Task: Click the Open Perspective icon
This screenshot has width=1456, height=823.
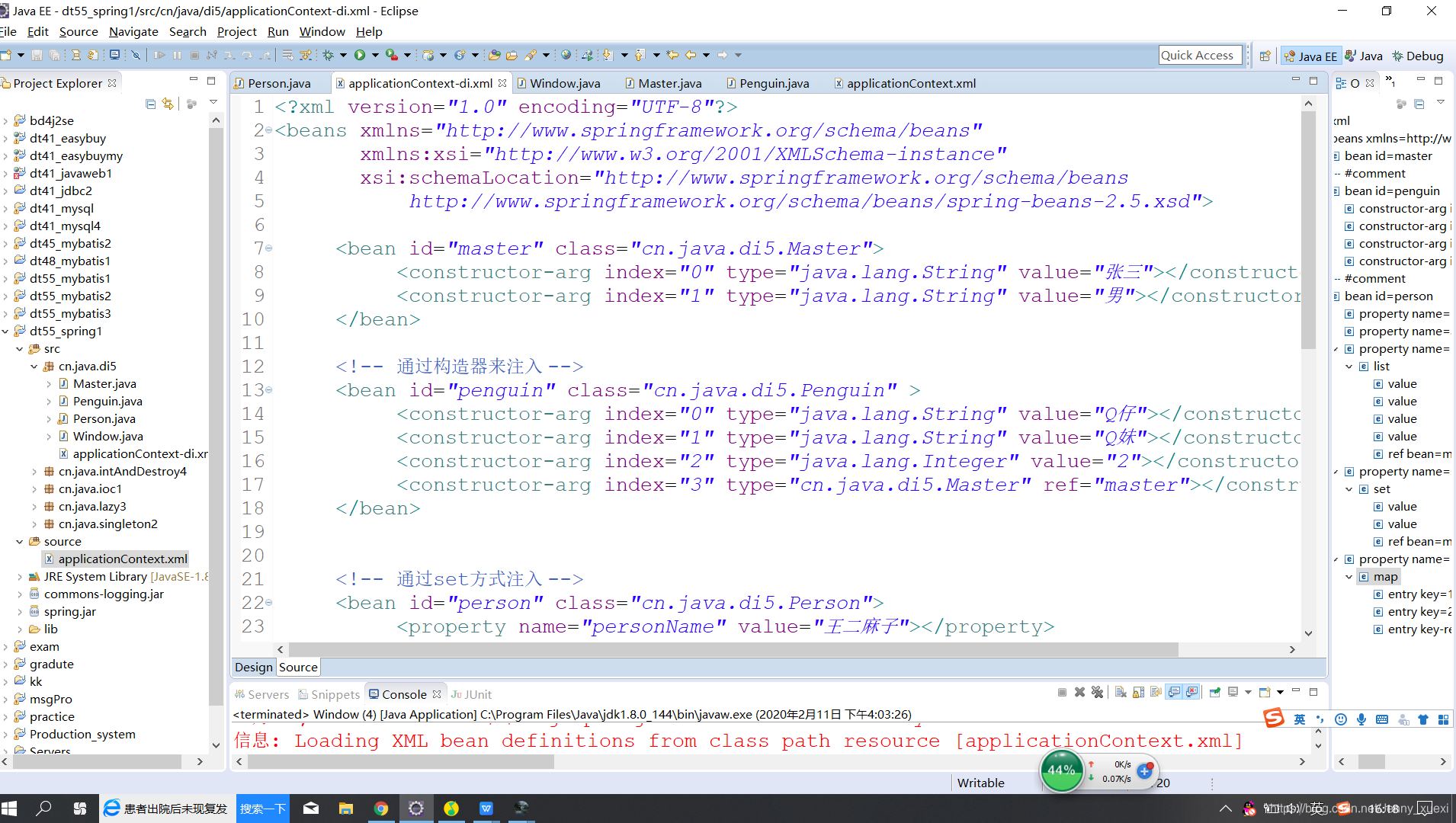Action: point(1265,56)
